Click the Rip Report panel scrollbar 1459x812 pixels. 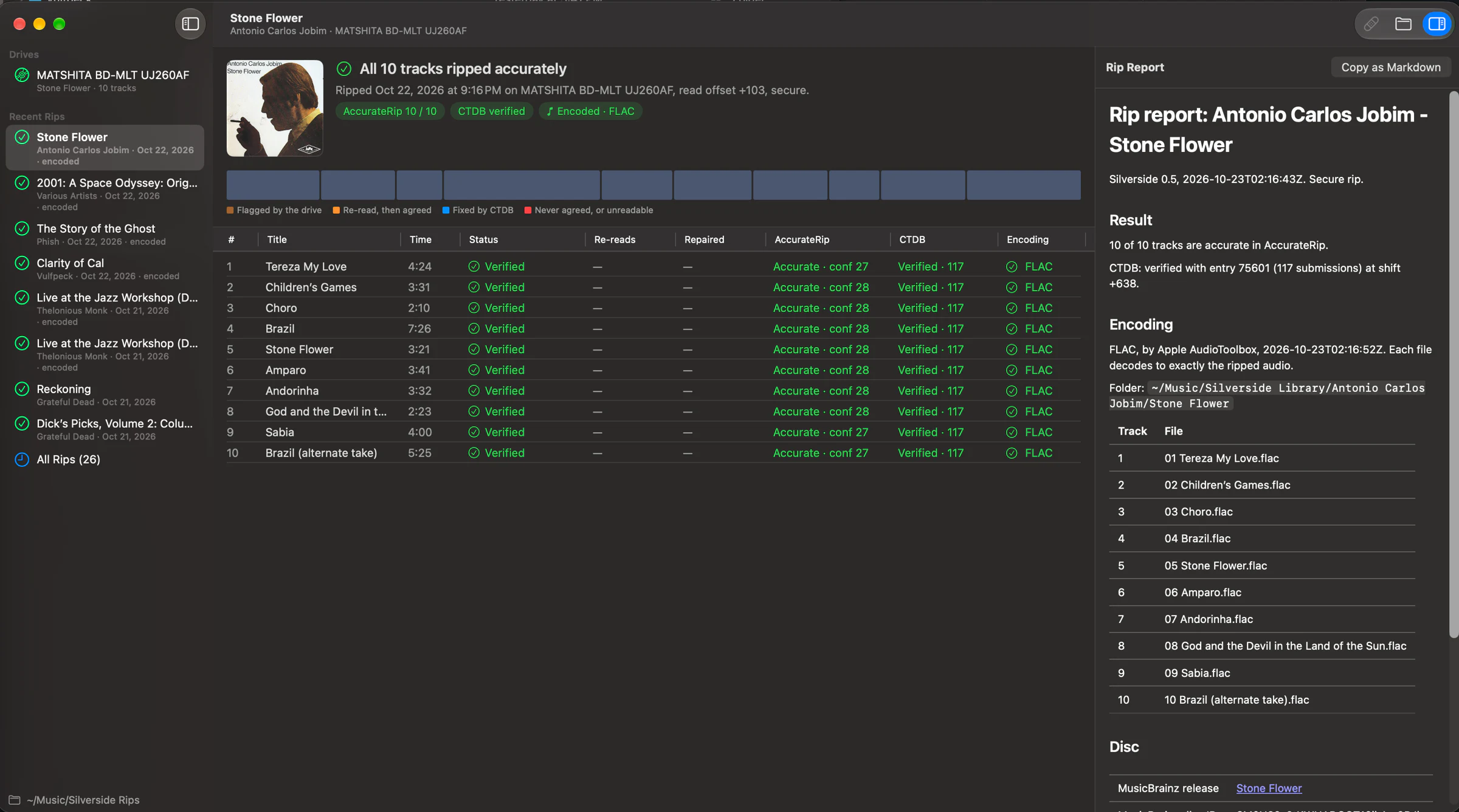click(1454, 365)
